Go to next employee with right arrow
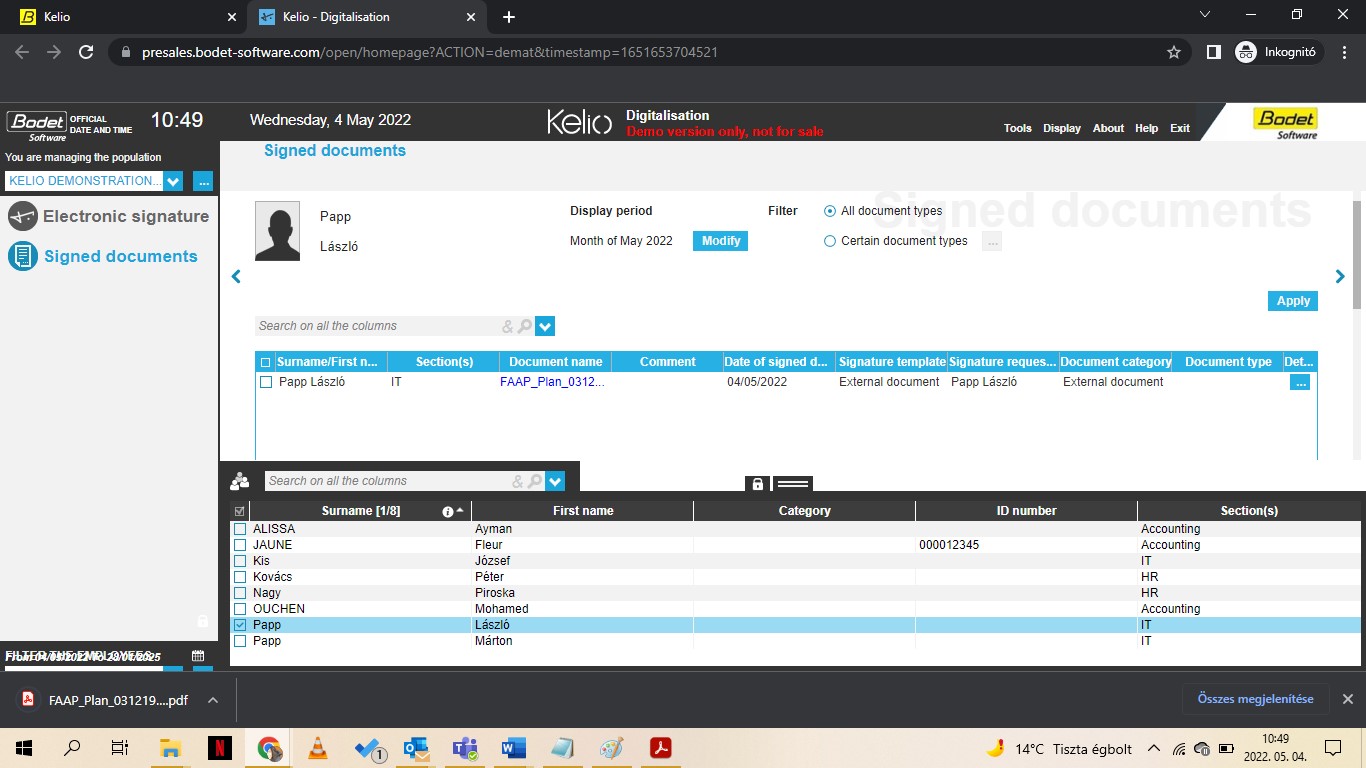The width and height of the screenshot is (1366, 768). (x=1340, y=277)
